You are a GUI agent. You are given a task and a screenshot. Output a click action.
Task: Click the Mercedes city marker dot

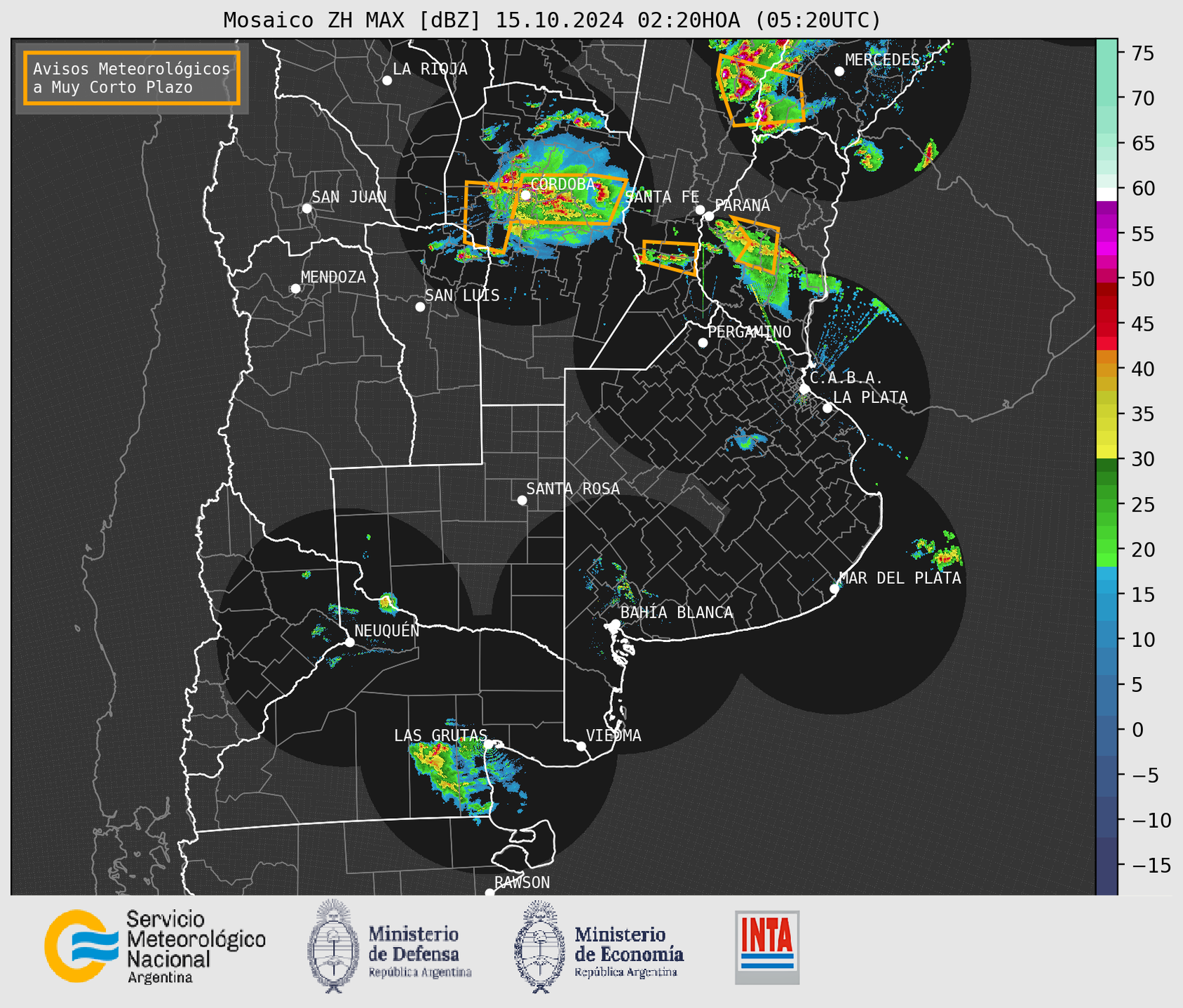tap(839, 71)
